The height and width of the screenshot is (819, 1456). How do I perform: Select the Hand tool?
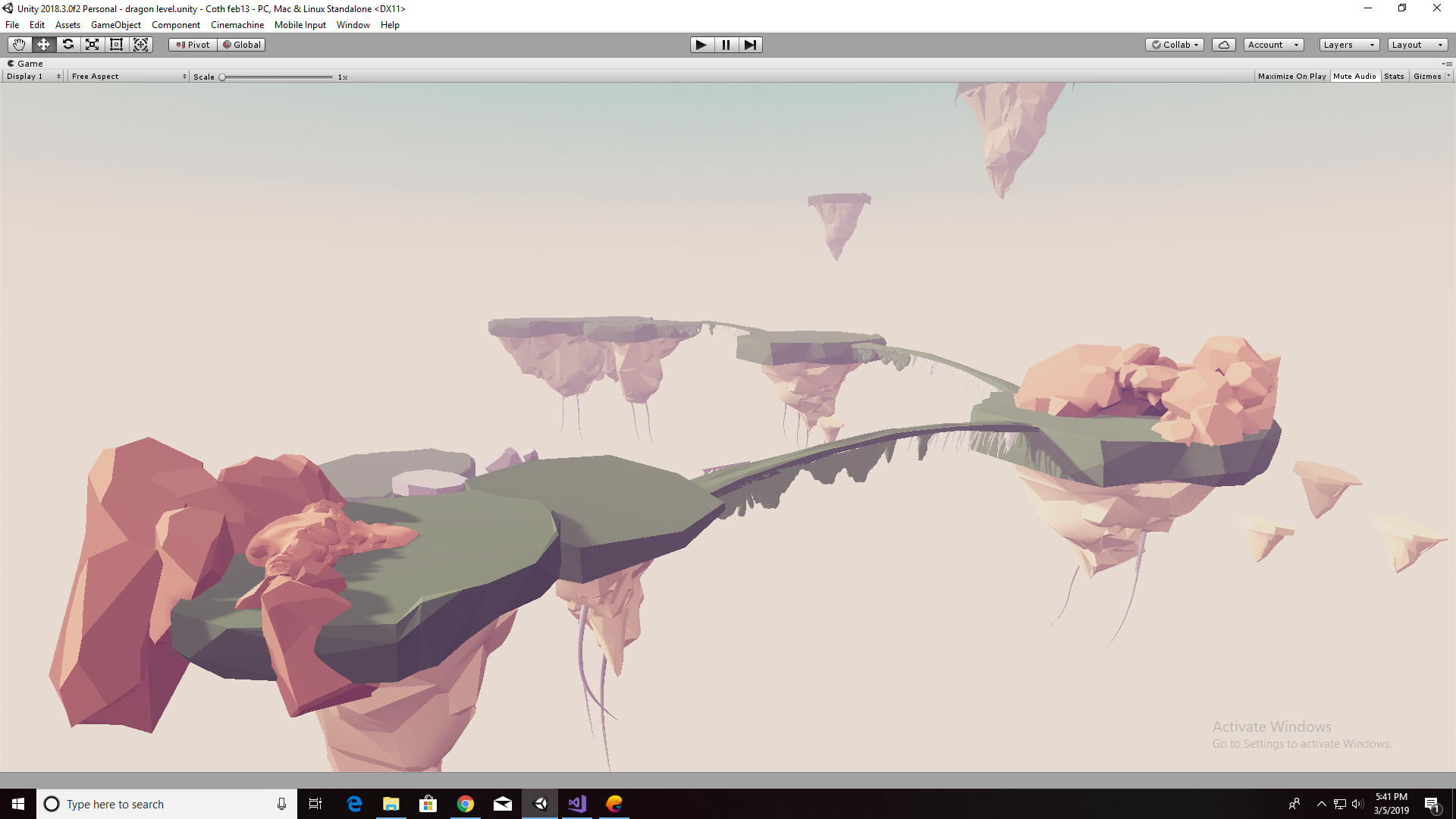(19, 45)
